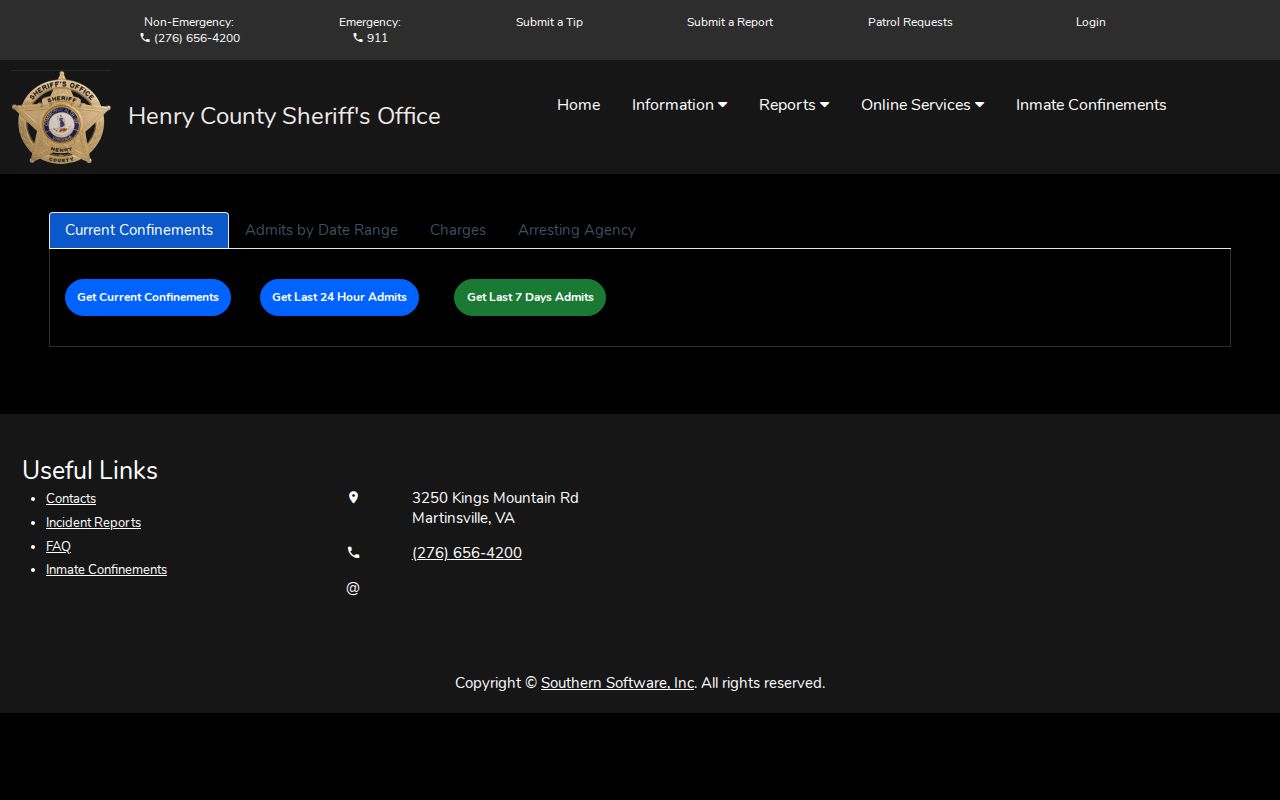Click the phone icon beside non-emergency number
This screenshot has width=1280, height=800.
coord(145,38)
